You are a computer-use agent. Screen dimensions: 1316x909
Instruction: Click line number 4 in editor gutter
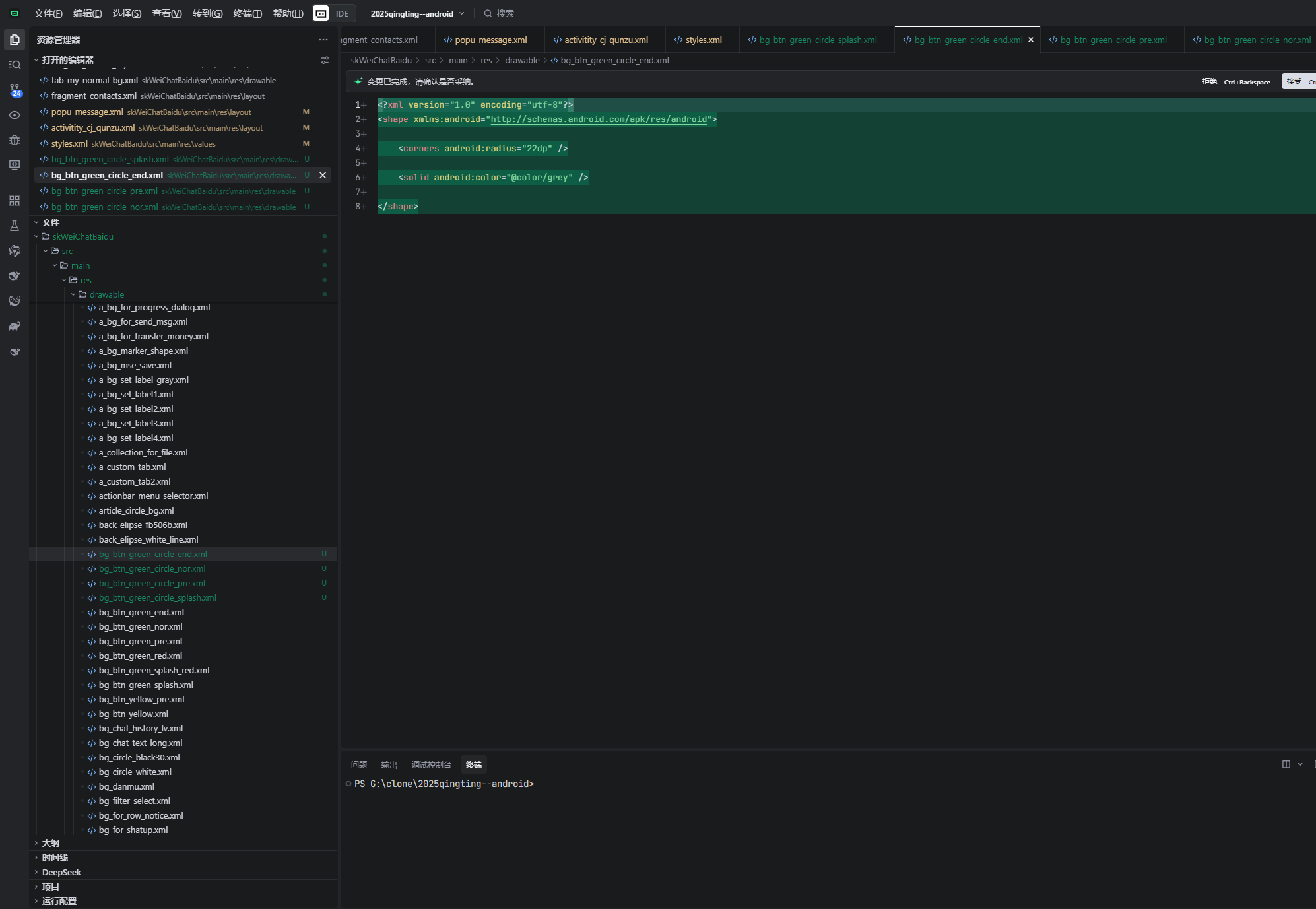pyautogui.click(x=358, y=149)
